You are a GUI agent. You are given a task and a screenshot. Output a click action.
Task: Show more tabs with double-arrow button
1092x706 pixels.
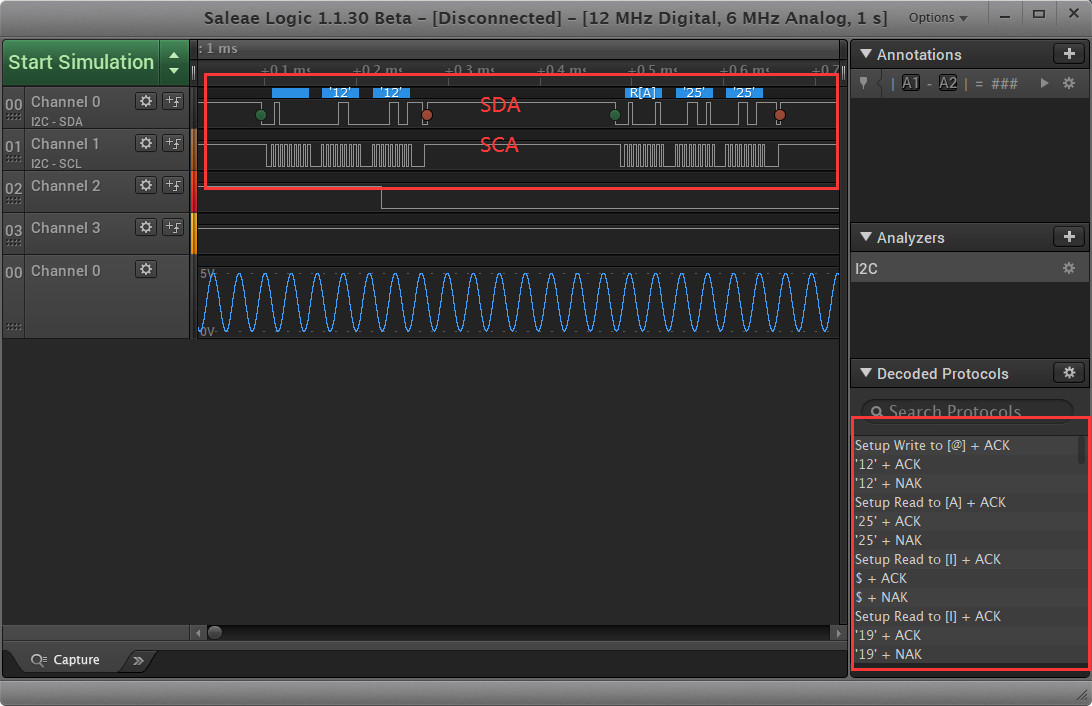139,660
